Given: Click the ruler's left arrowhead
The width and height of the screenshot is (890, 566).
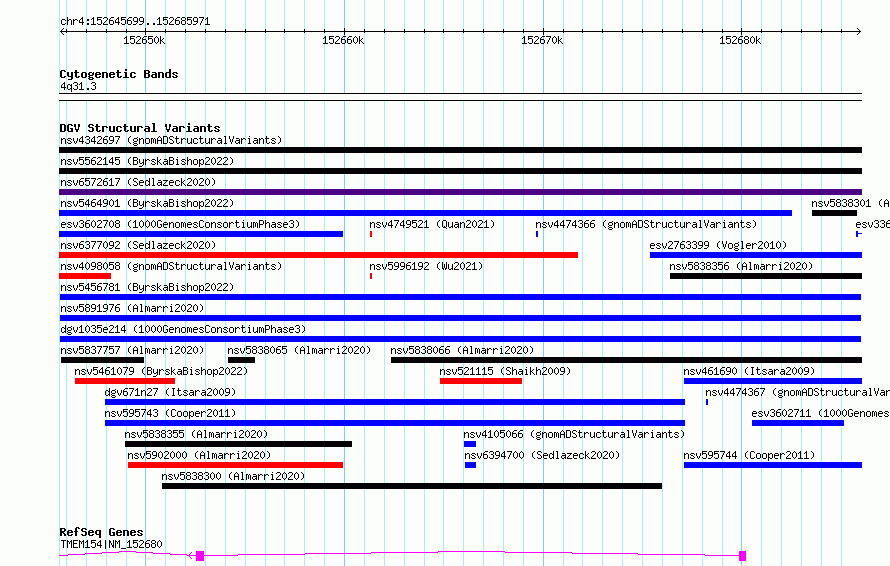Looking at the screenshot, I should pos(62,31).
